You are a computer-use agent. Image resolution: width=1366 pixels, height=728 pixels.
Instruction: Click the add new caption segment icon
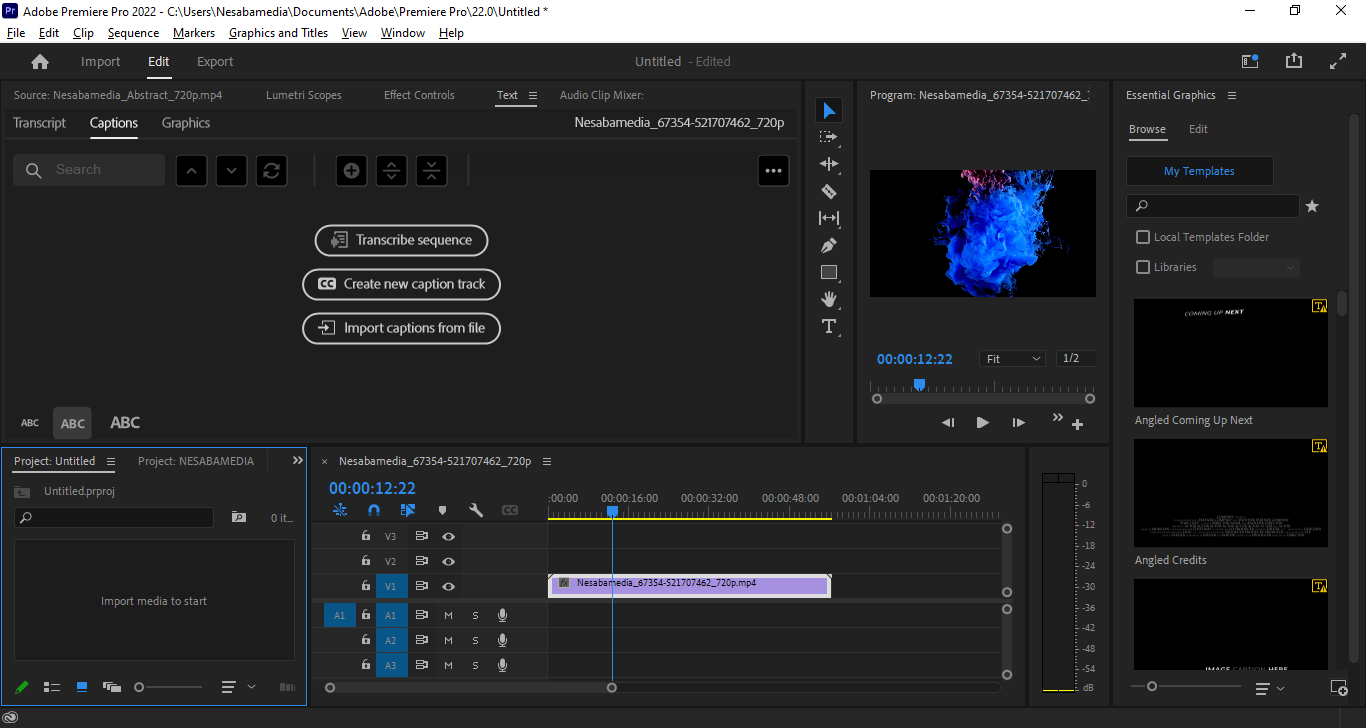[351, 170]
